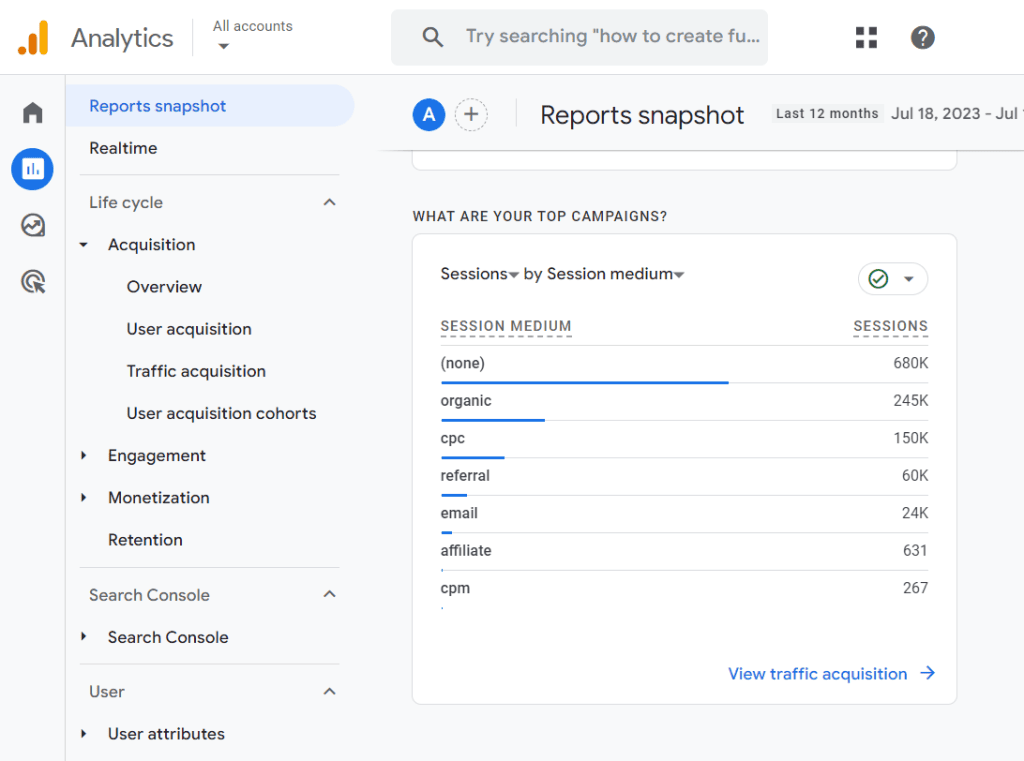Open the Sessions metric dropdown
Image resolution: width=1024 pixels, height=761 pixels.
pyautogui.click(x=480, y=274)
